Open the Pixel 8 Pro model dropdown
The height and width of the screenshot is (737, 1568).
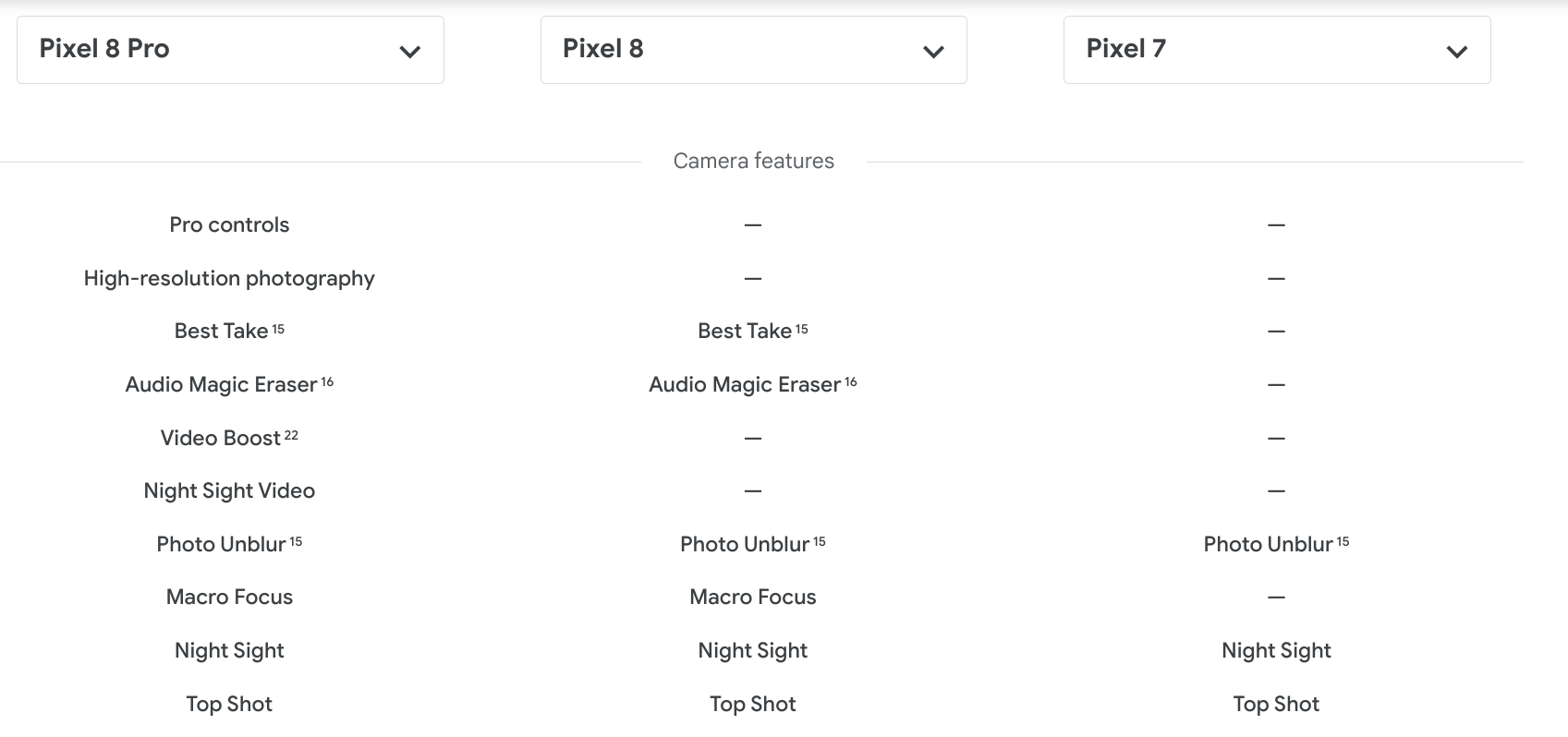229,50
